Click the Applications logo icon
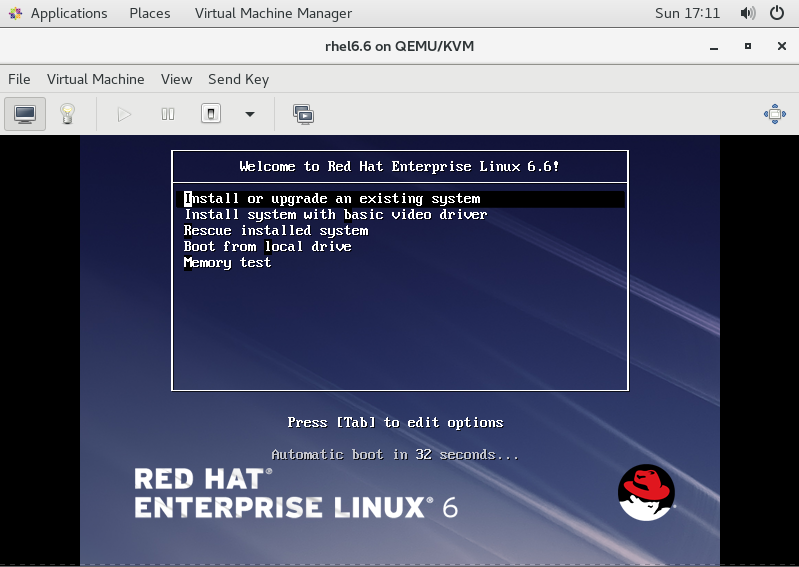 (x=16, y=13)
